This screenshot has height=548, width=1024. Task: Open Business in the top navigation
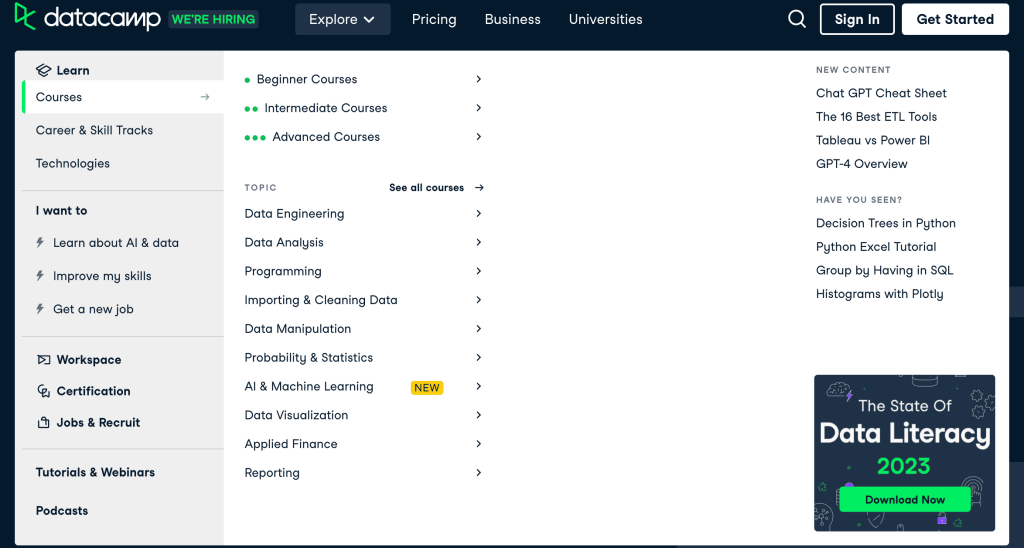pyautogui.click(x=513, y=20)
